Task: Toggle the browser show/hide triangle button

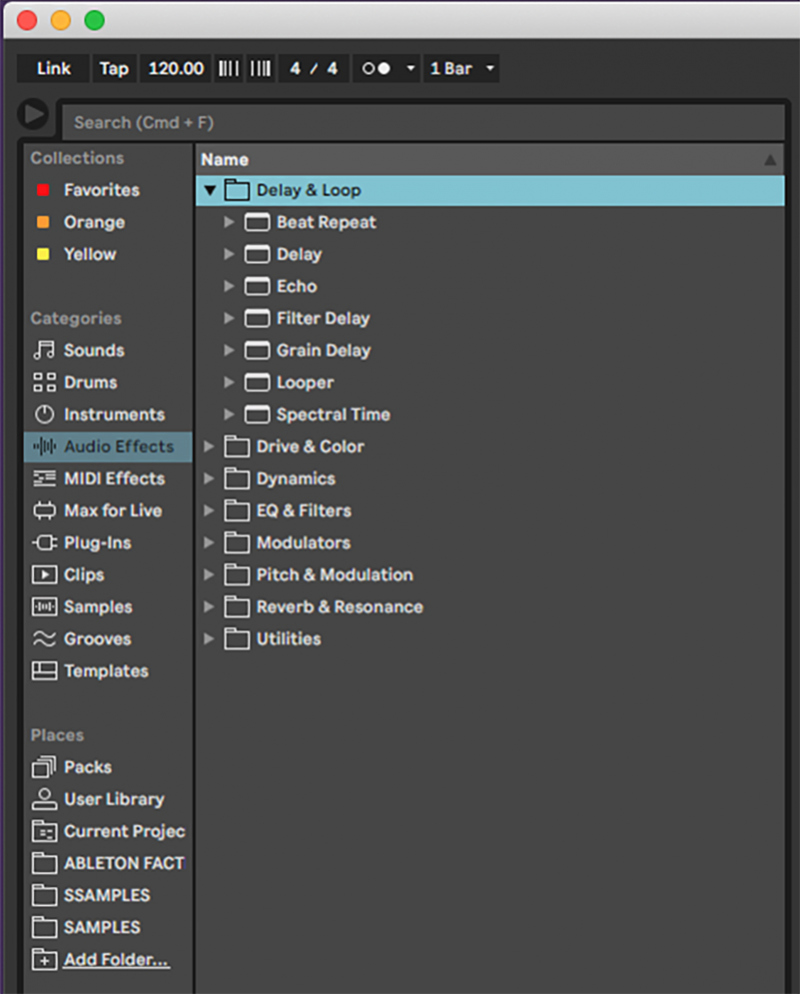Action: tap(34, 114)
